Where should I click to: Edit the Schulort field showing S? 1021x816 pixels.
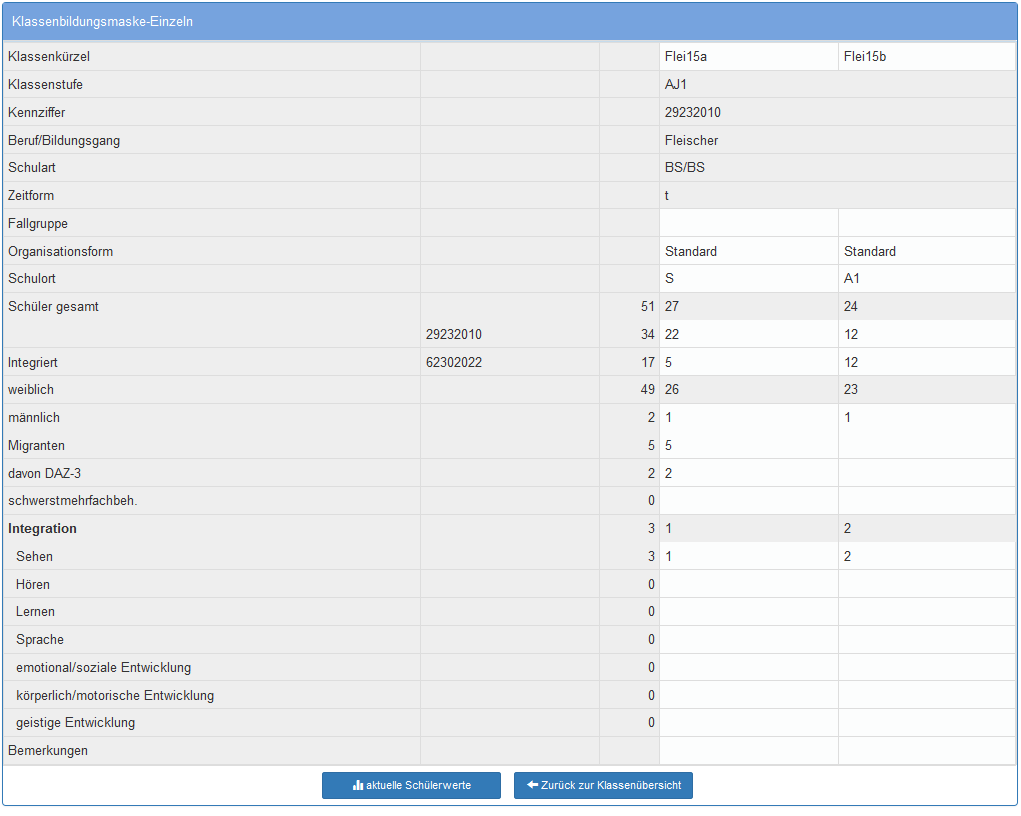tap(748, 279)
